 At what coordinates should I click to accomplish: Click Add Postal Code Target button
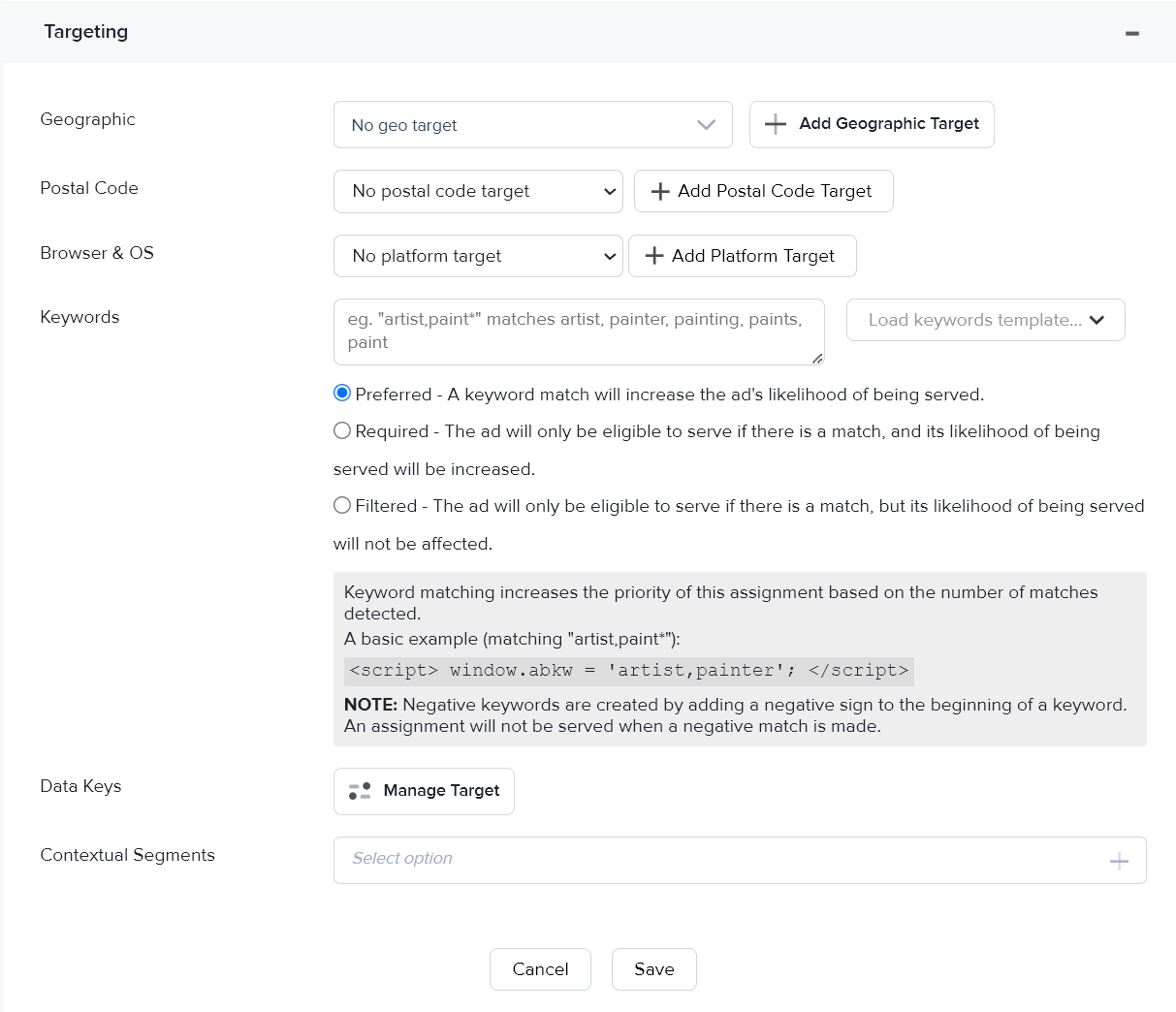click(763, 191)
